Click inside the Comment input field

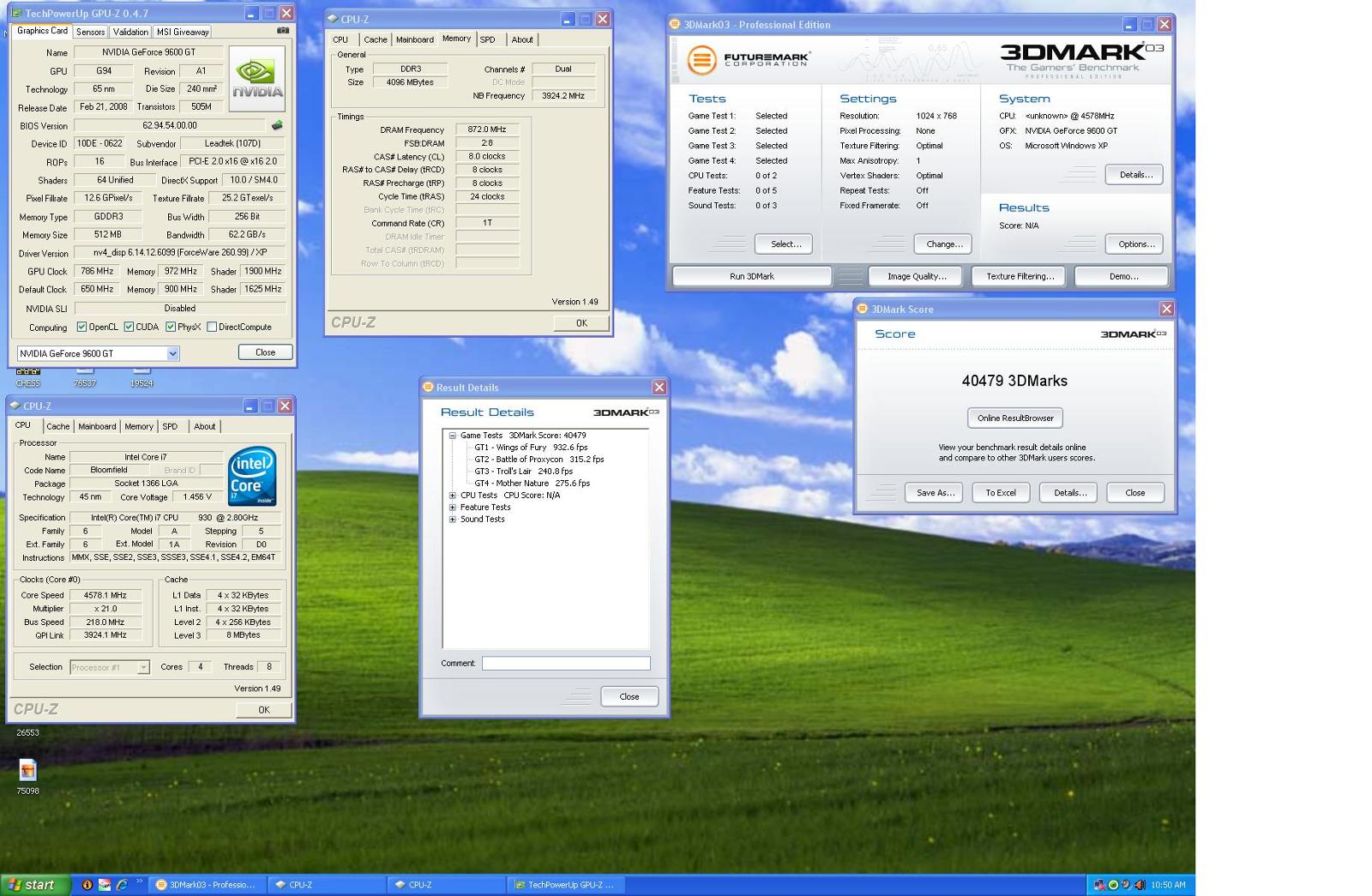[566, 663]
